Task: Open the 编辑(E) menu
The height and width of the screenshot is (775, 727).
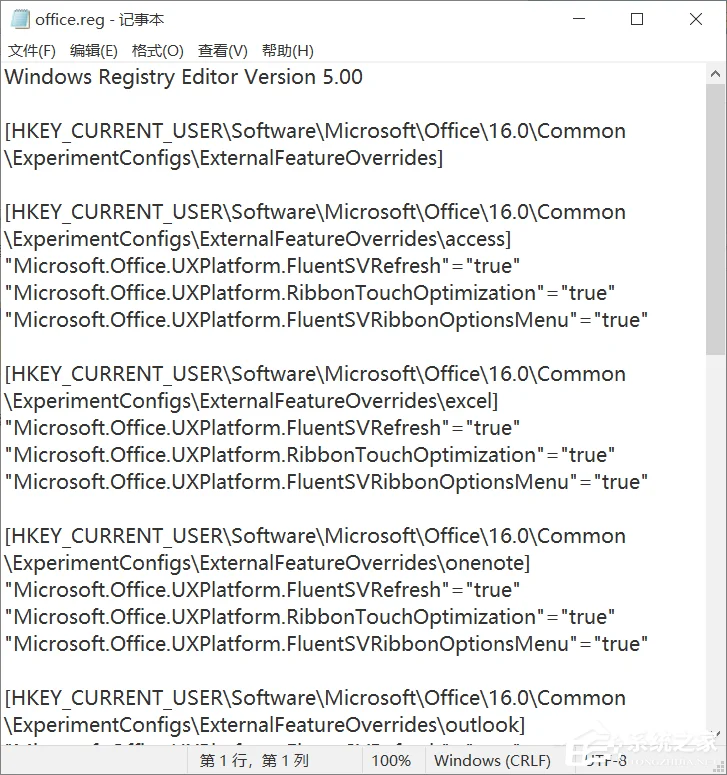Action: coord(94,50)
